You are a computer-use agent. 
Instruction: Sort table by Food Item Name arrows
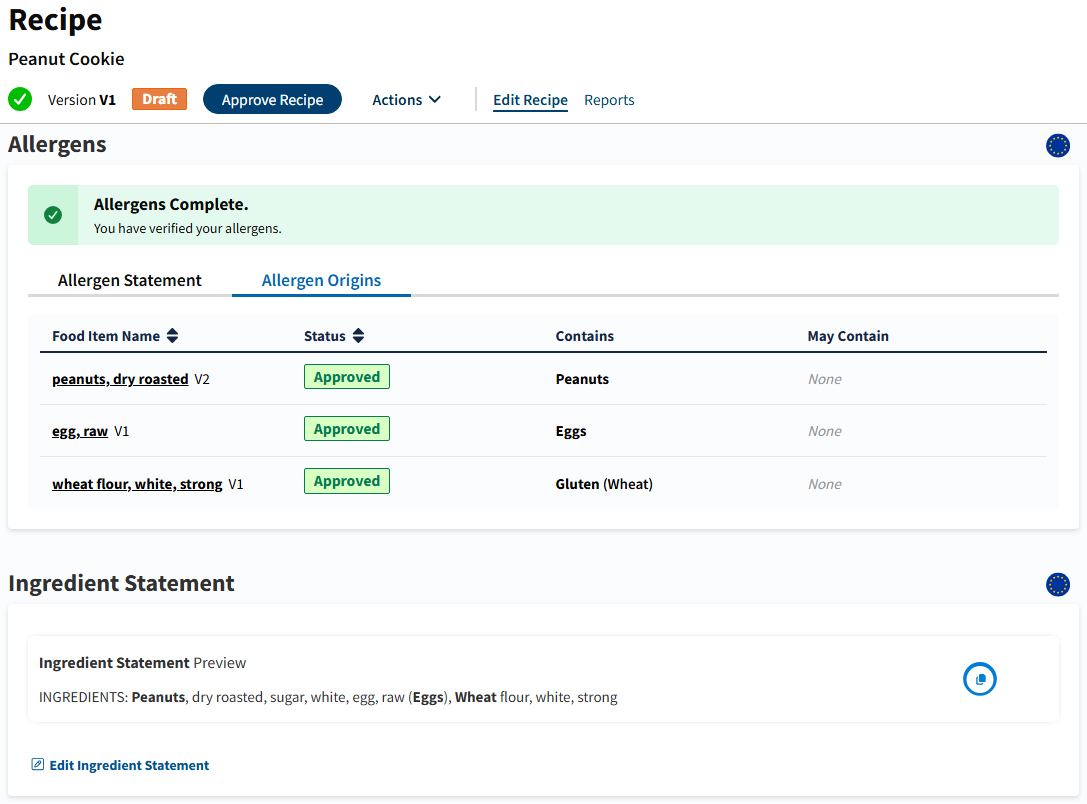tap(173, 336)
